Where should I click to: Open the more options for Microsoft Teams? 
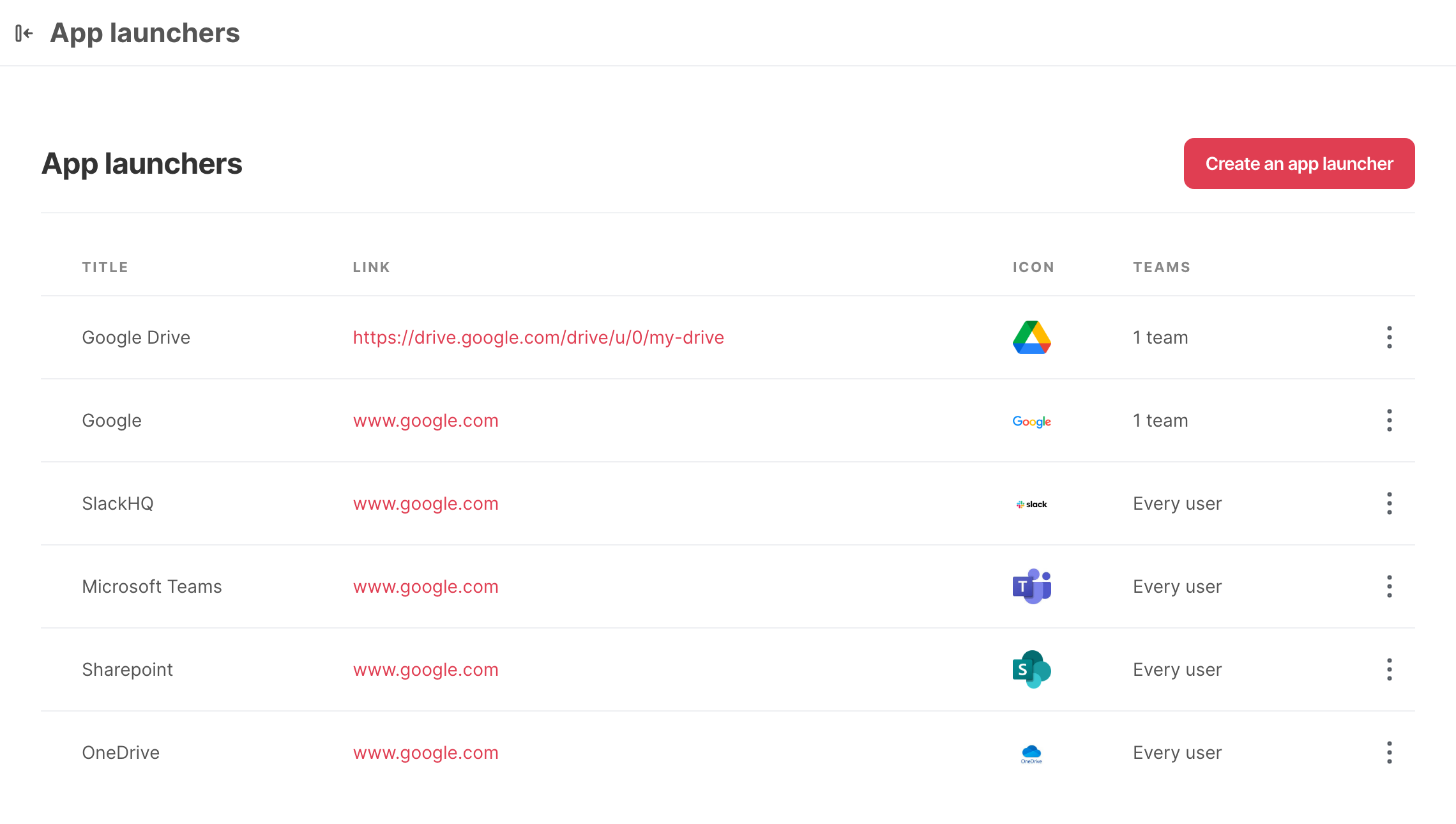tap(1389, 586)
